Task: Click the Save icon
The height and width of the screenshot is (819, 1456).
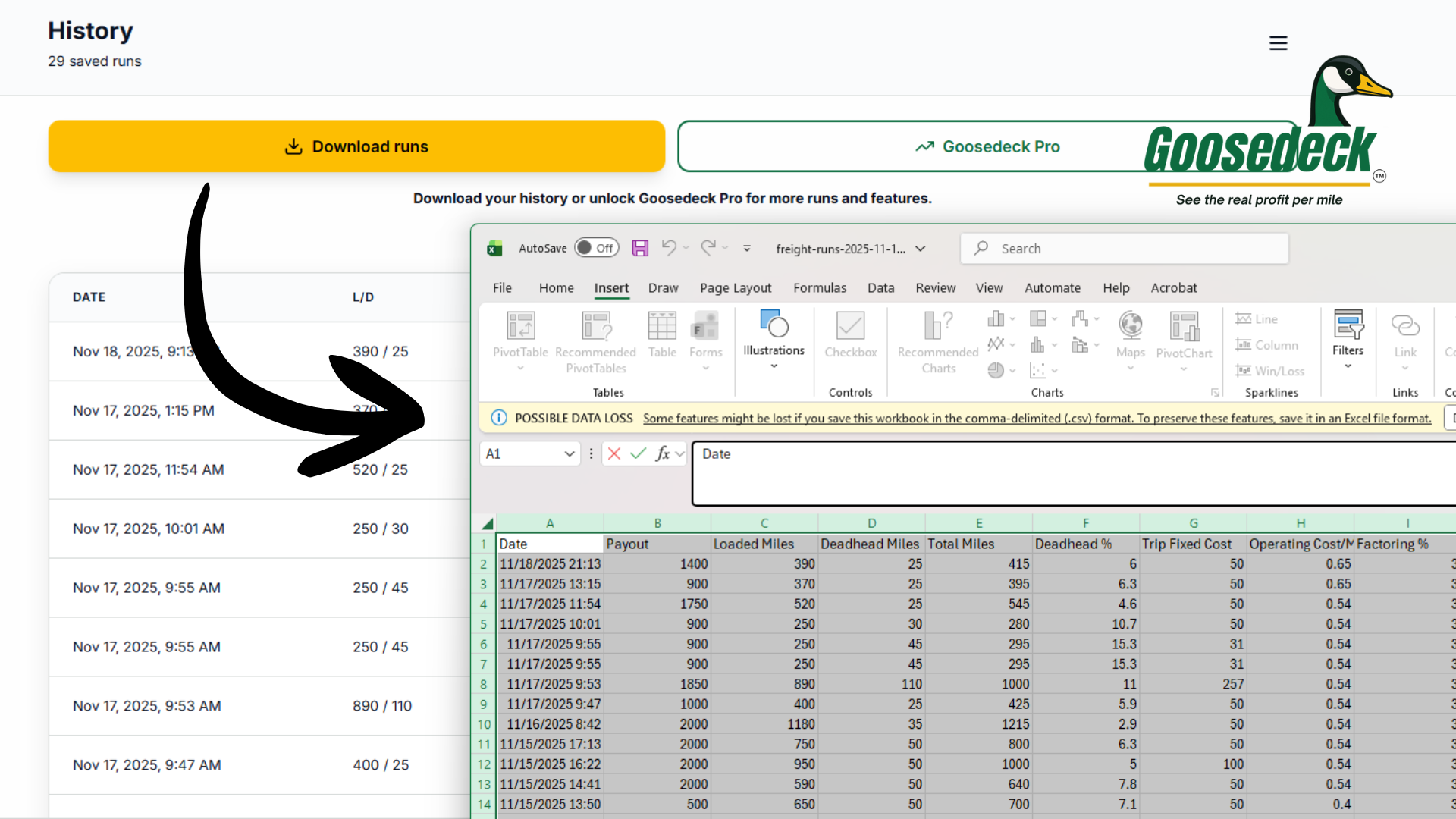Action: (640, 248)
